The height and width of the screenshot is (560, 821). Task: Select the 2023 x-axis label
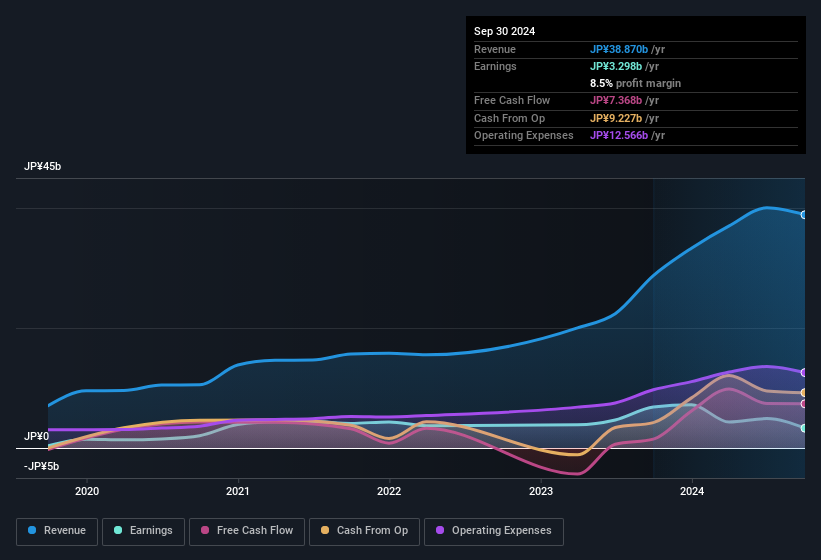pos(541,491)
